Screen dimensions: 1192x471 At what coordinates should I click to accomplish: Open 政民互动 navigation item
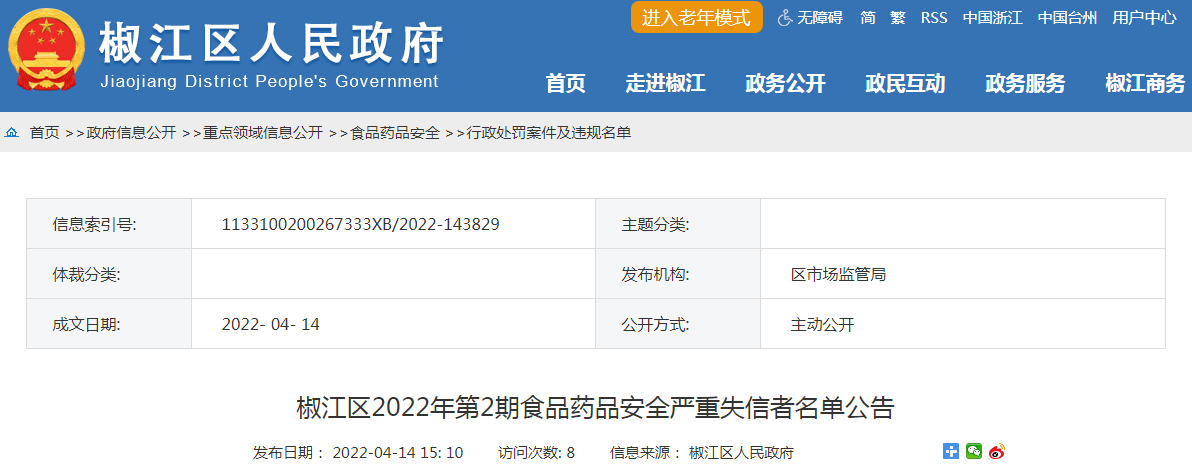(x=905, y=84)
